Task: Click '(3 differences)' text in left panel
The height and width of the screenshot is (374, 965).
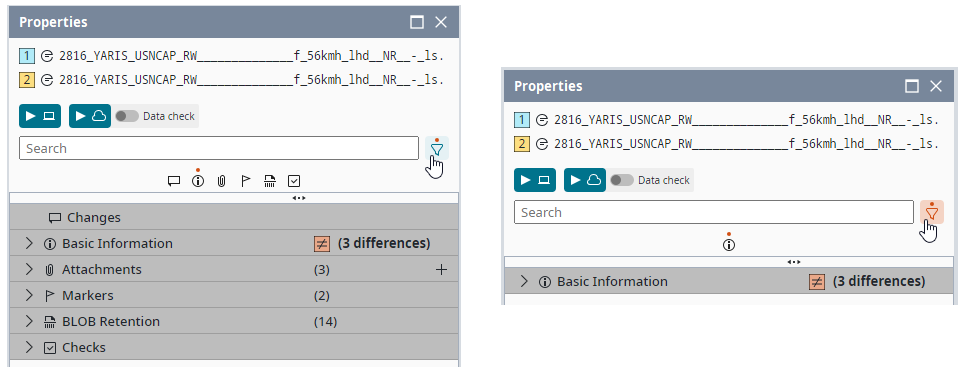Action: click(383, 244)
